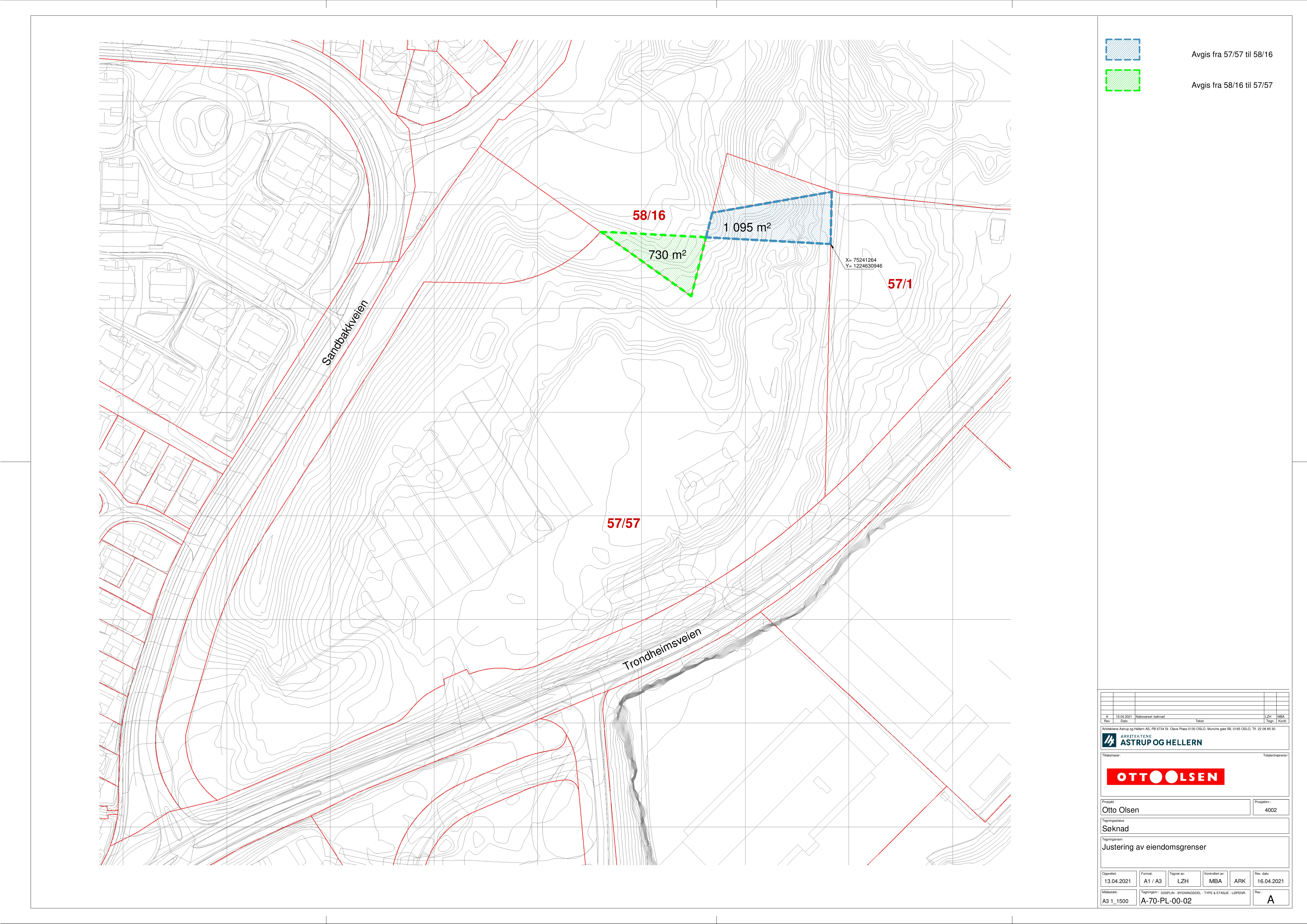Click the 'Tiltakshaver:' label
The image size is (1307, 924).
[1111, 756]
